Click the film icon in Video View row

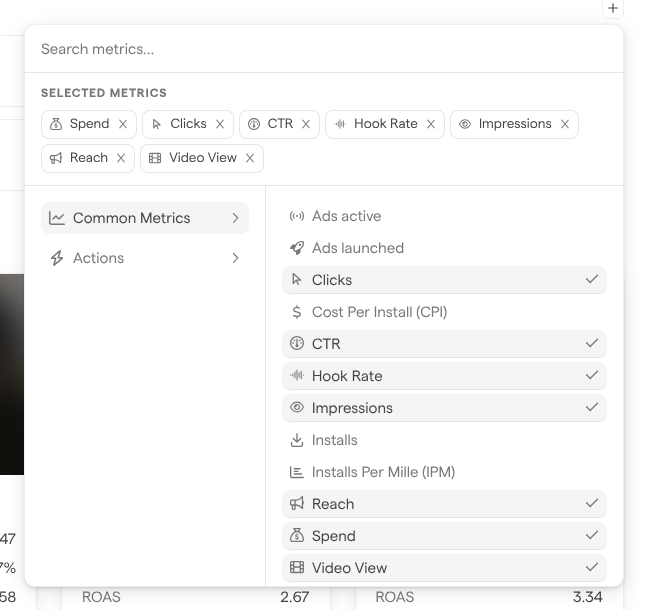coord(297,567)
